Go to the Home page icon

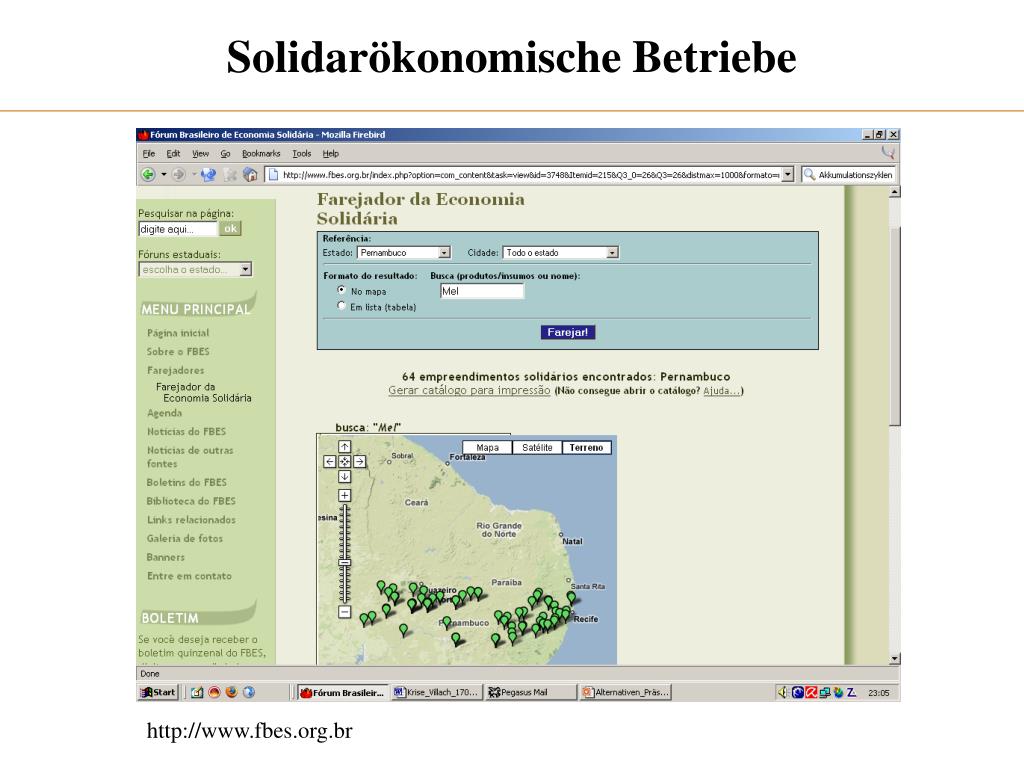(x=249, y=174)
